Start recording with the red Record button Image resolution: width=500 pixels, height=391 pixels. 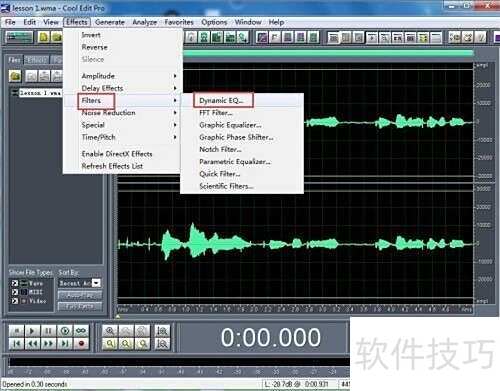pyautogui.click(x=81, y=343)
